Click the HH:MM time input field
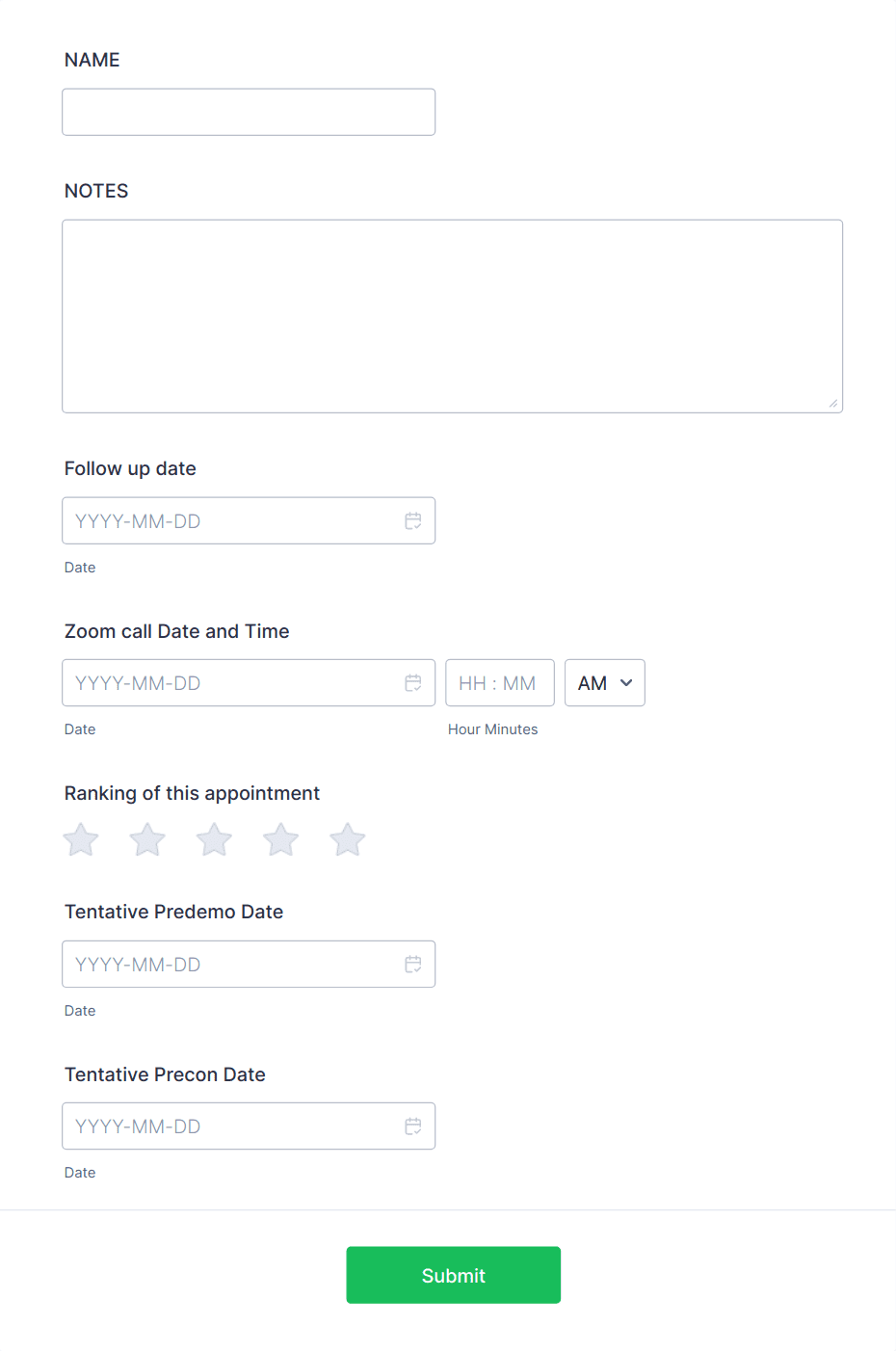 (x=499, y=682)
